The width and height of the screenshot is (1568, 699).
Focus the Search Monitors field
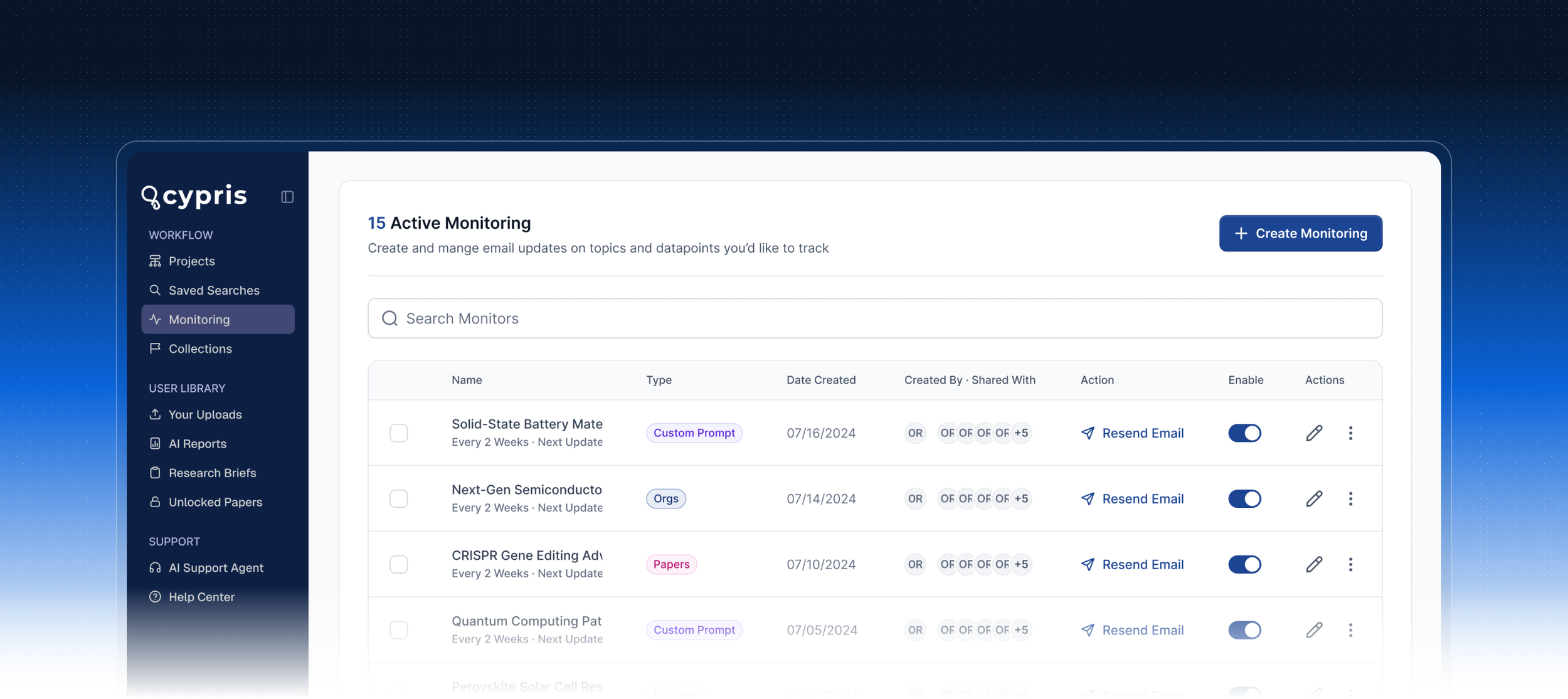(874, 318)
